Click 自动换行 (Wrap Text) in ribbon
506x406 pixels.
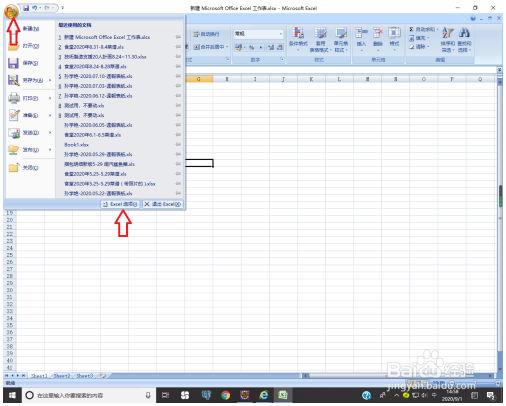(x=206, y=34)
